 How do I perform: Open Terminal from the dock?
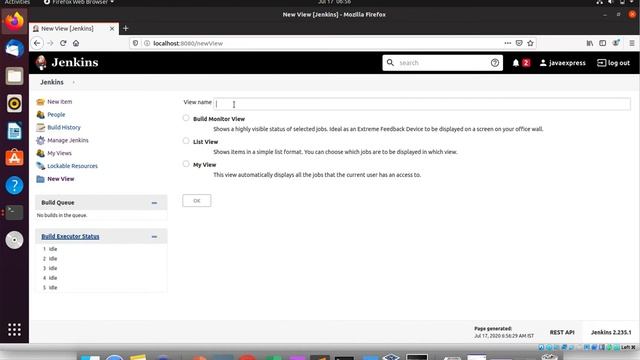coord(14,213)
